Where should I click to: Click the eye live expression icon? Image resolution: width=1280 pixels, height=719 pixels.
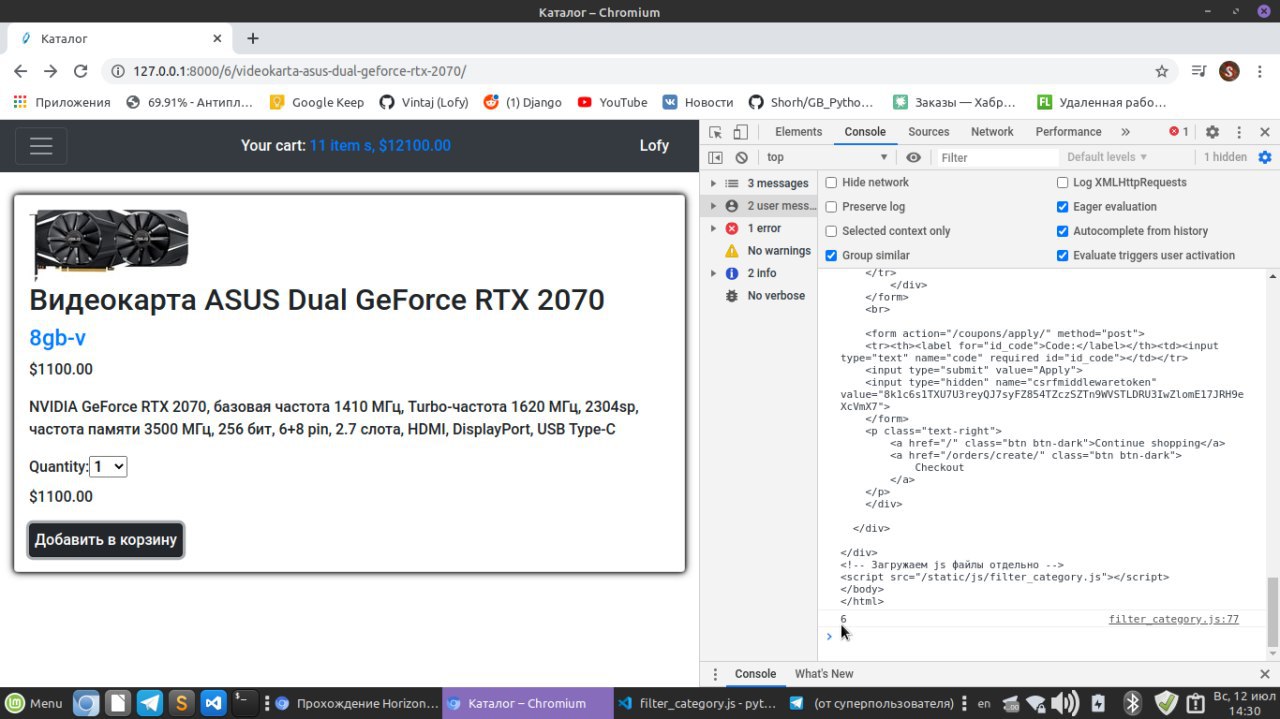coord(913,157)
